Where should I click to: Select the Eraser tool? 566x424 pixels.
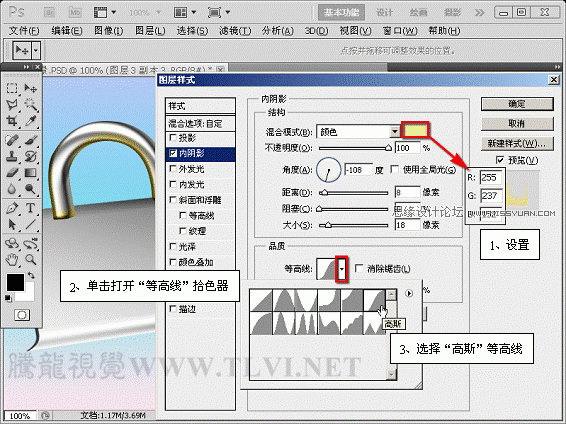pos(12,172)
